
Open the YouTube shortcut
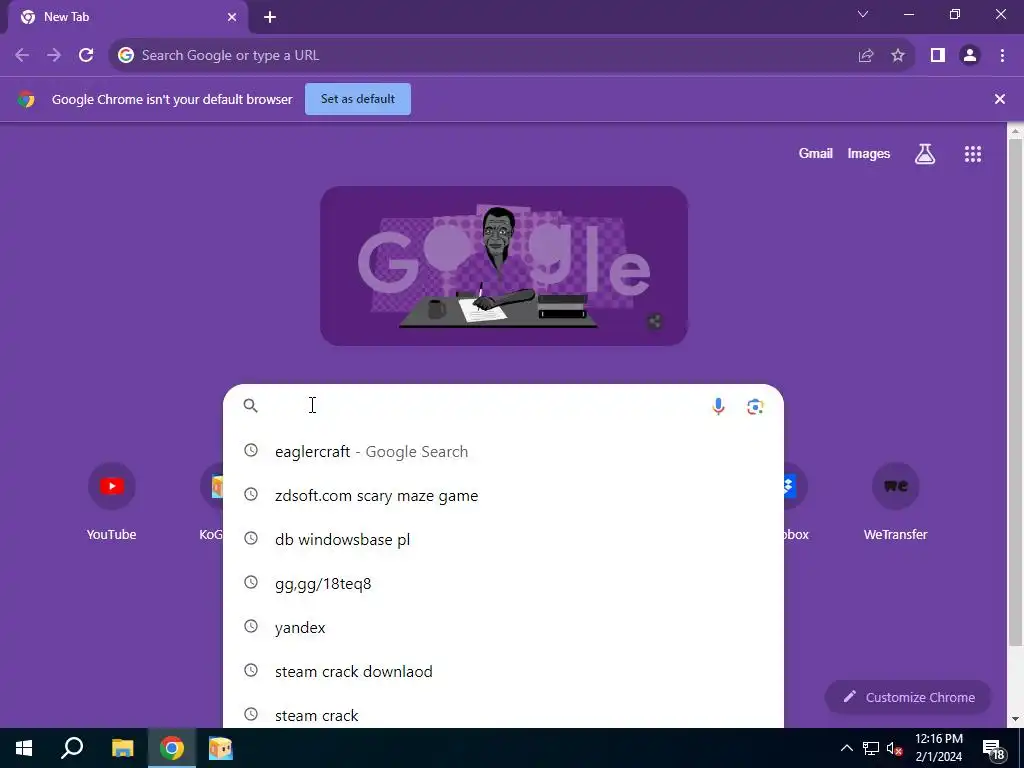click(112, 502)
